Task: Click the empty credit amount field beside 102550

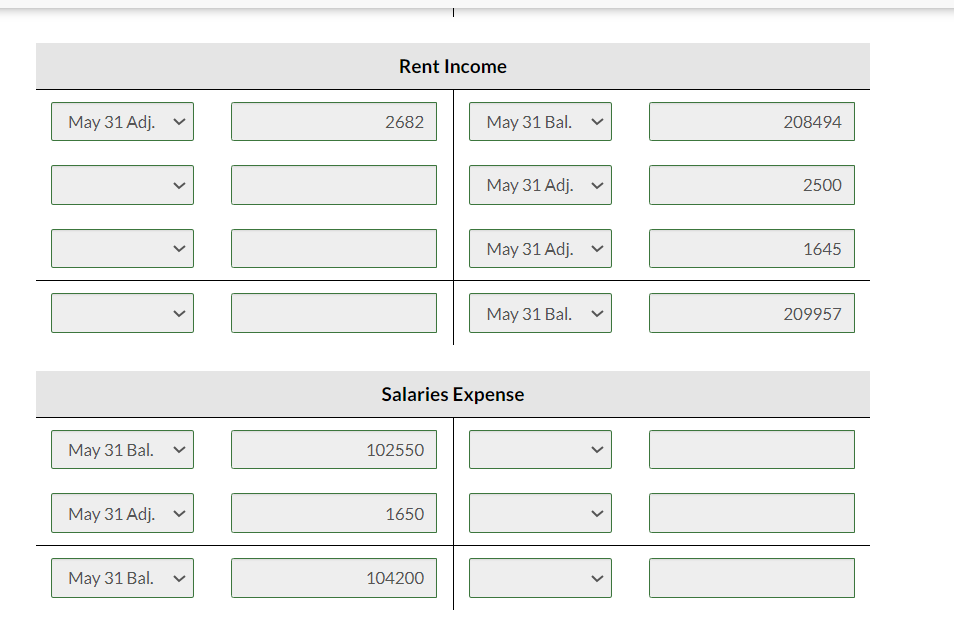Action: click(x=751, y=449)
